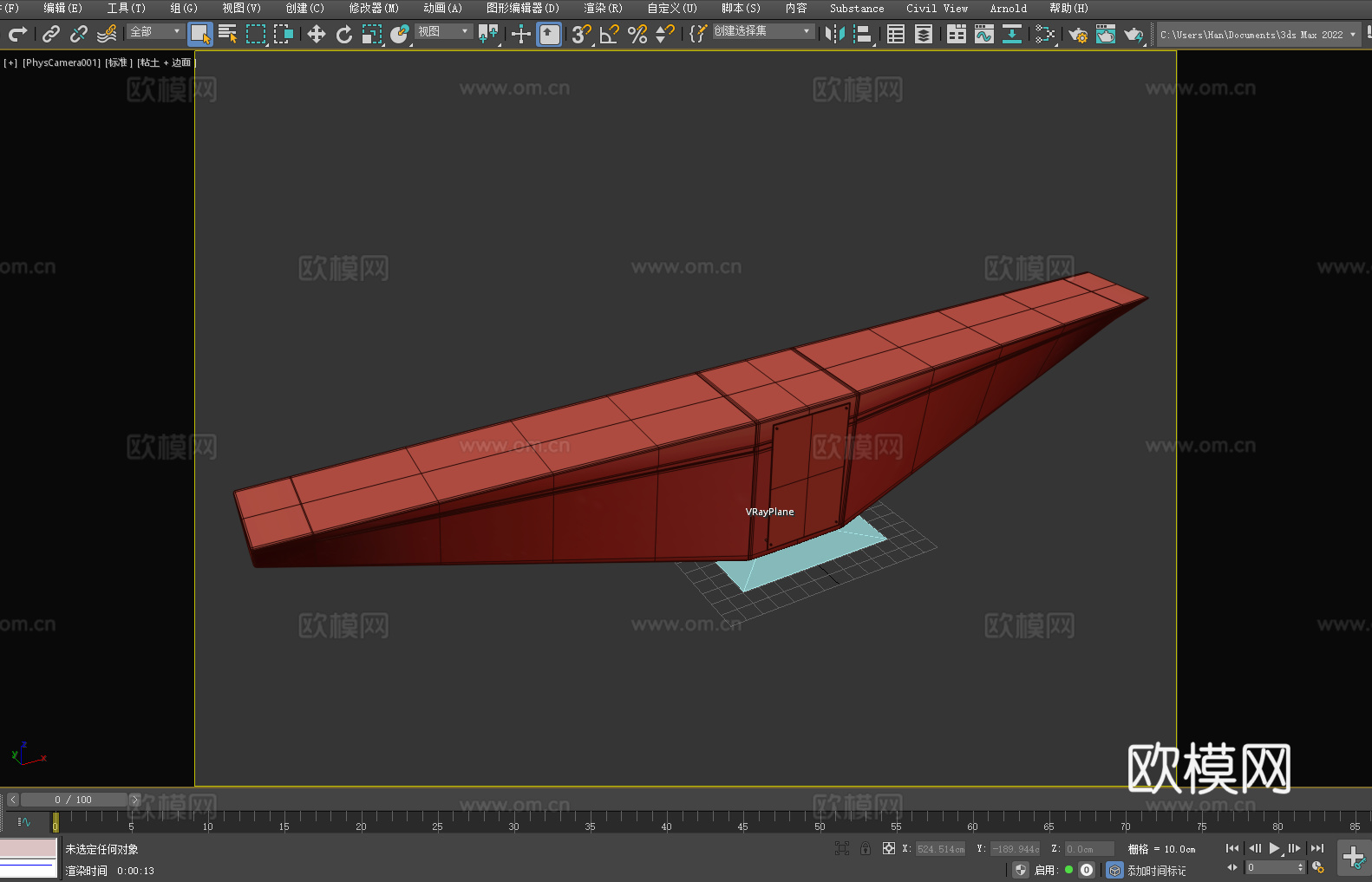Open project path dropdown arrow
Viewport: 1372px width, 882px height.
(1353, 35)
